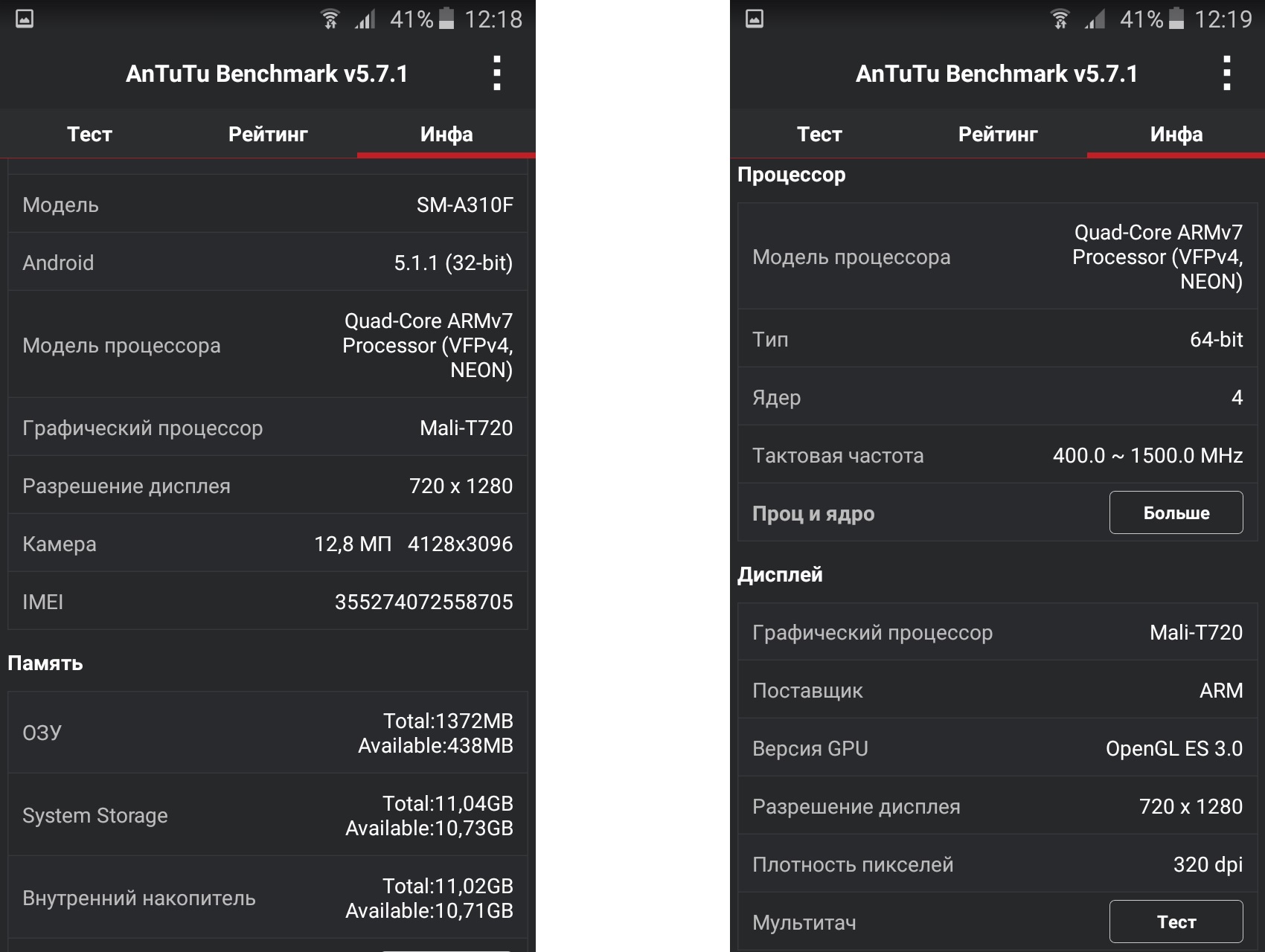Select the Версия GPU row
This screenshot has height=952, width=1265.
(998, 748)
